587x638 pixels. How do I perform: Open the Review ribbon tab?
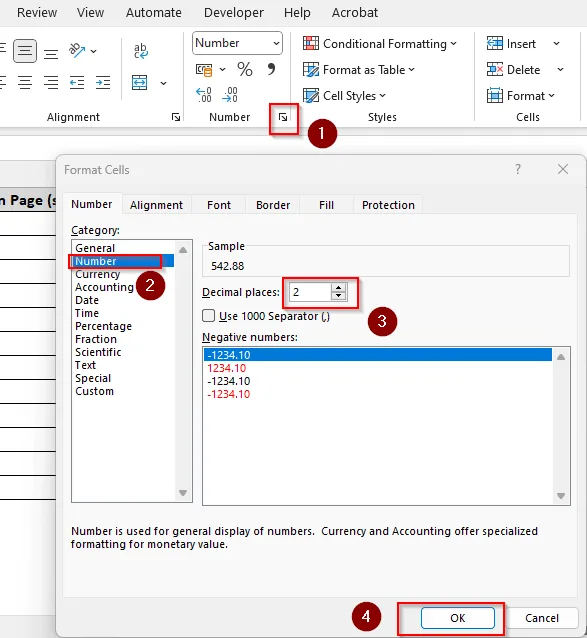pyautogui.click(x=37, y=13)
